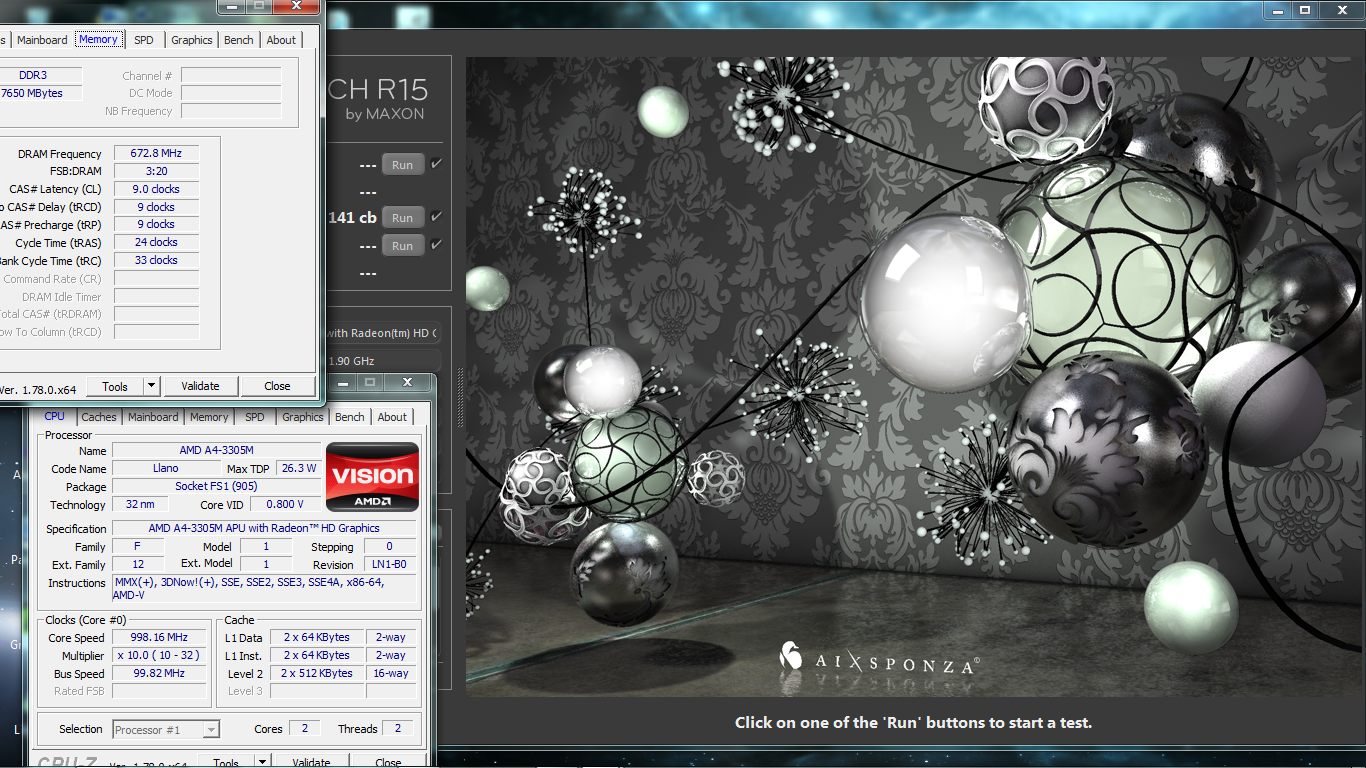Switch to the Mainboard tab in the Memory window
The width and height of the screenshot is (1366, 768).
tap(42, 40)
